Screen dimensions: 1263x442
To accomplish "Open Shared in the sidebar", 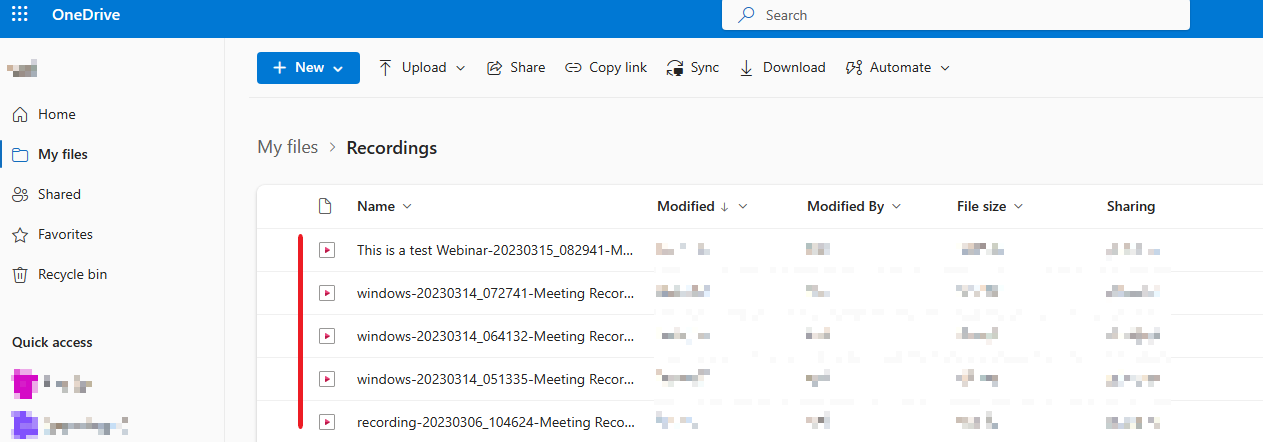I will pos(59,195).
